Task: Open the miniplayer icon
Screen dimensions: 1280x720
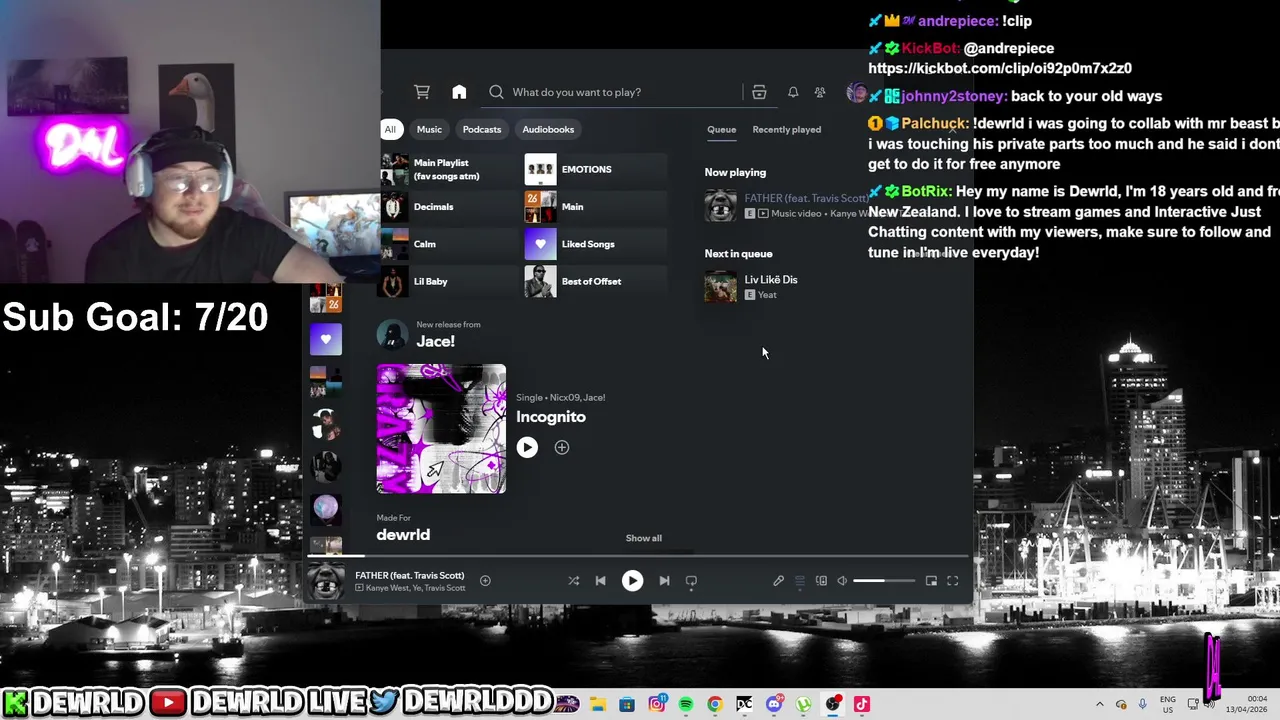Action: pyautogui.click(x=931, y=580)
